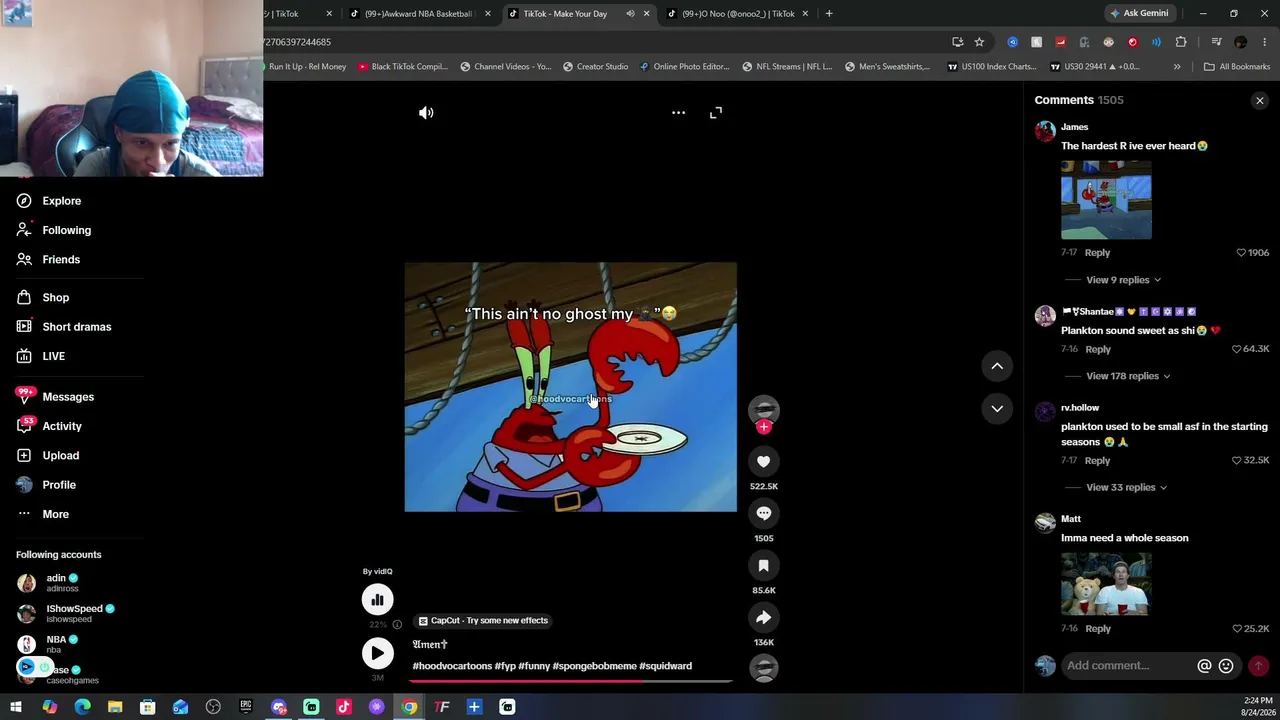Open Chrome's media control icon

tap(1216, 42)
